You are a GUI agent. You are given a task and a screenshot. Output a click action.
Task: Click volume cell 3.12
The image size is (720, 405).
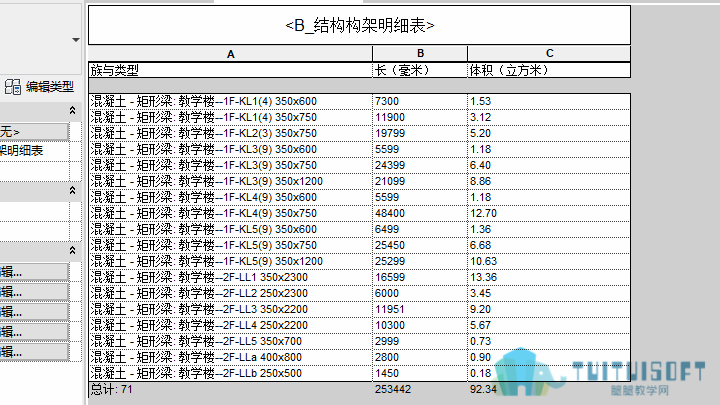(x=549, y=118)
